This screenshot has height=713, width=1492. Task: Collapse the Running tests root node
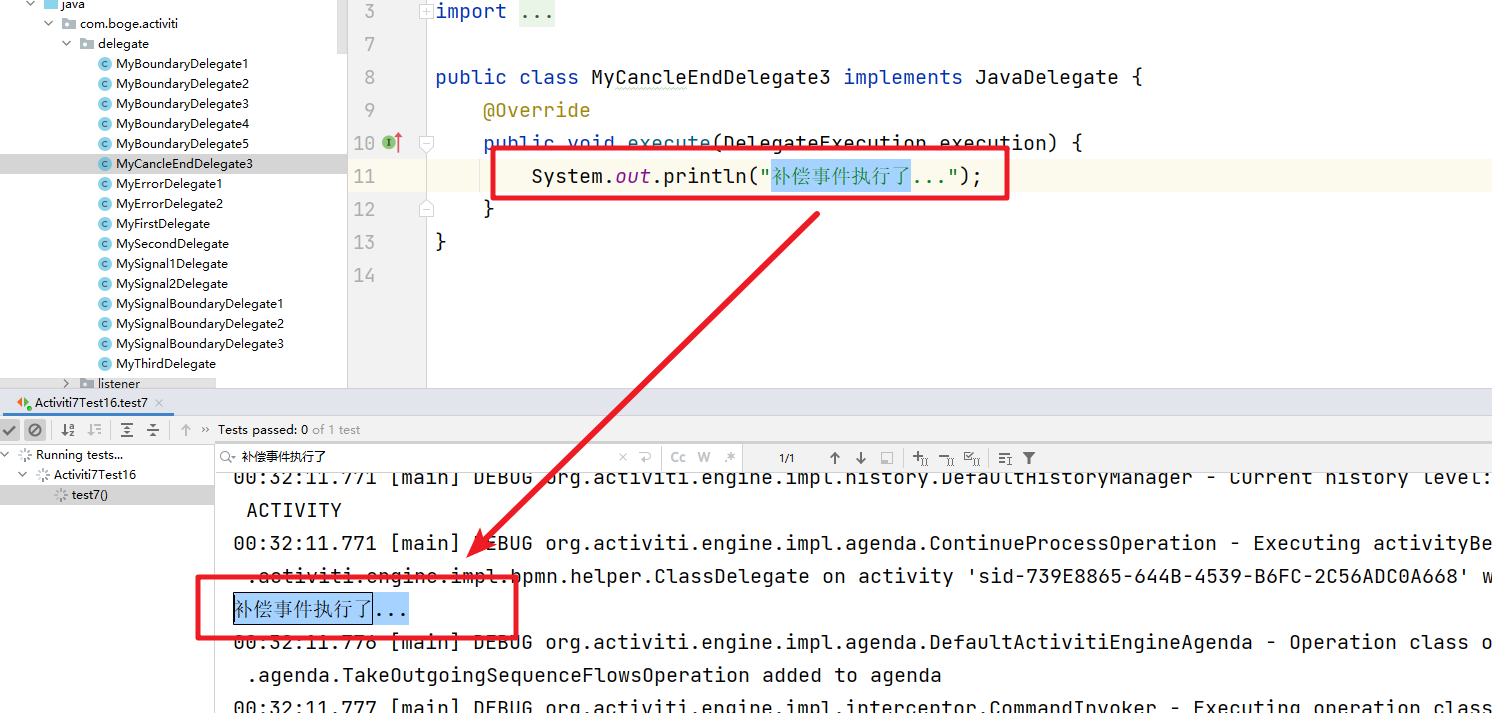click(x=7, y=455)
